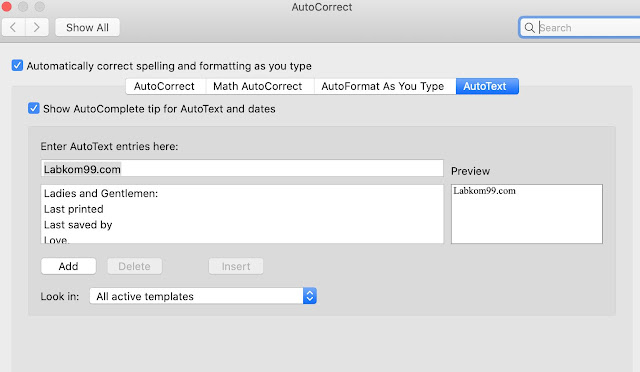Click the AutoText entry field containing Labkom99.com
Screen dimensions: 640x372
242,169
